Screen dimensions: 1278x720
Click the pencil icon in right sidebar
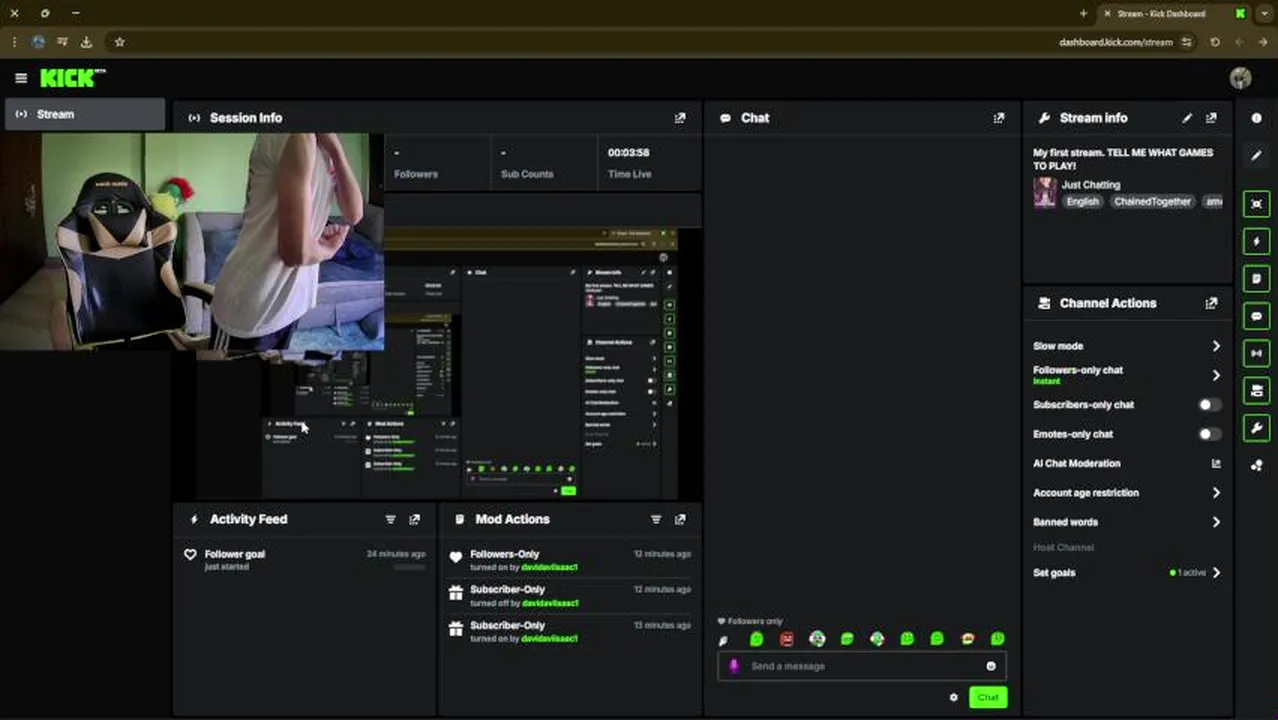[x=1256, y=156]
